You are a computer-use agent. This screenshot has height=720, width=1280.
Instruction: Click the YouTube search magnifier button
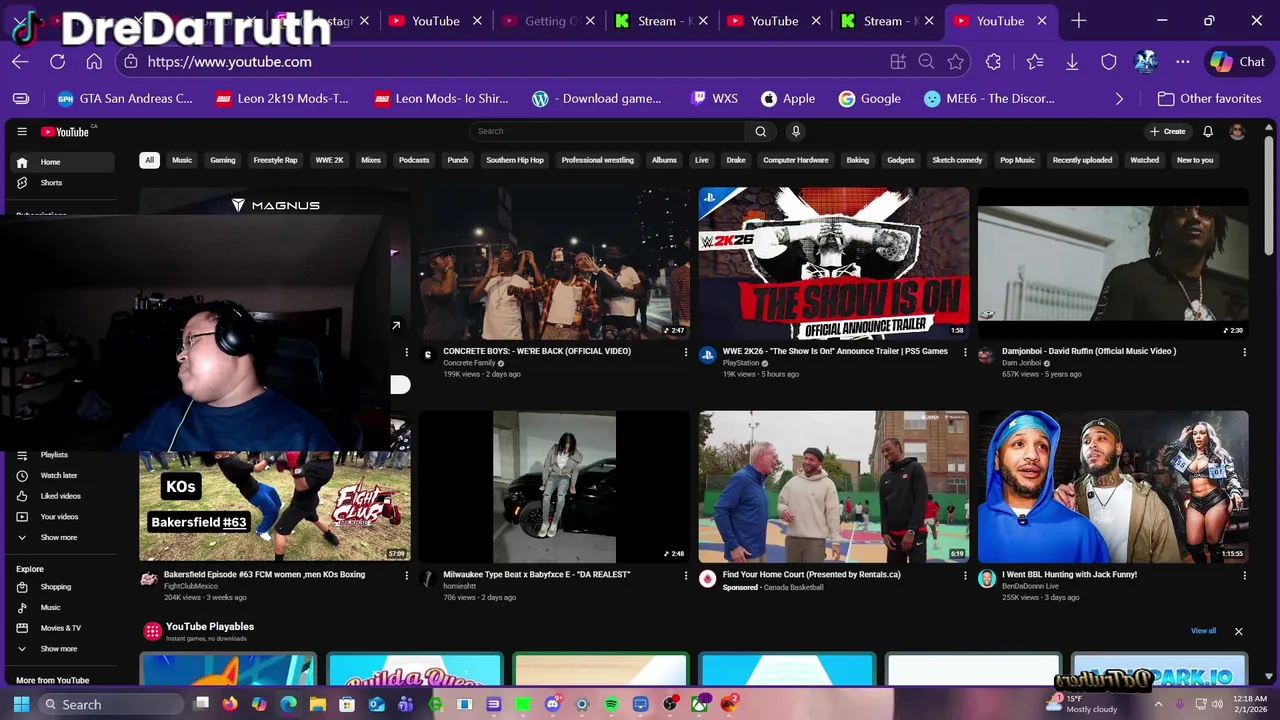pos(760,131)
